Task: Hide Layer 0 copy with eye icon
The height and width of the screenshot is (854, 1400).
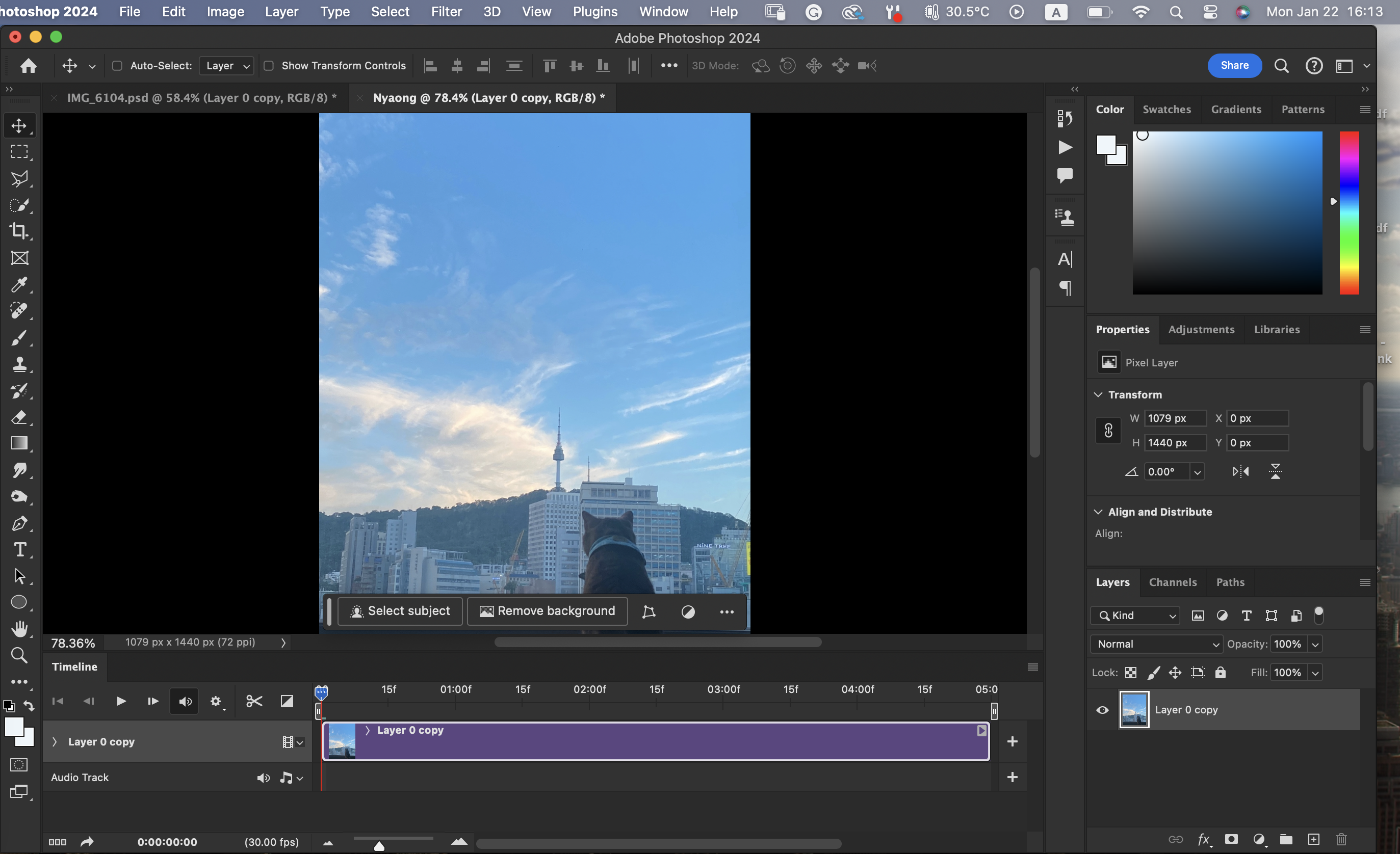Action: tap(1102, 710)
